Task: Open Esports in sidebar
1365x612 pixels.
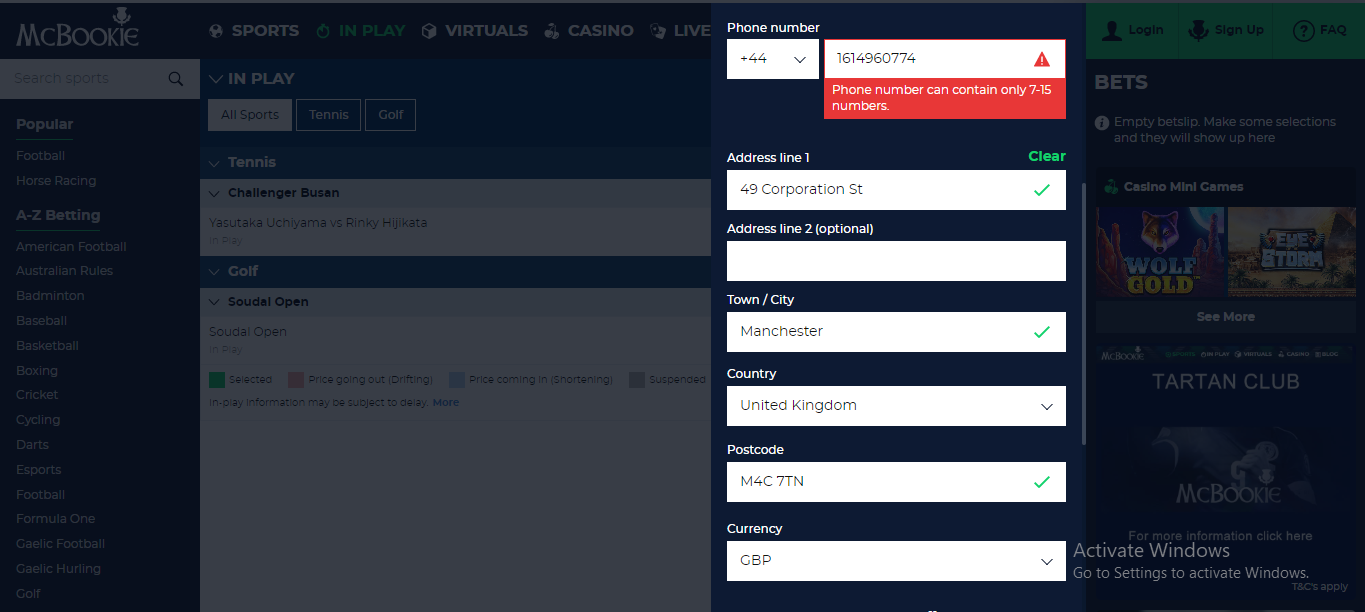Action: click(x=39, y=470)
